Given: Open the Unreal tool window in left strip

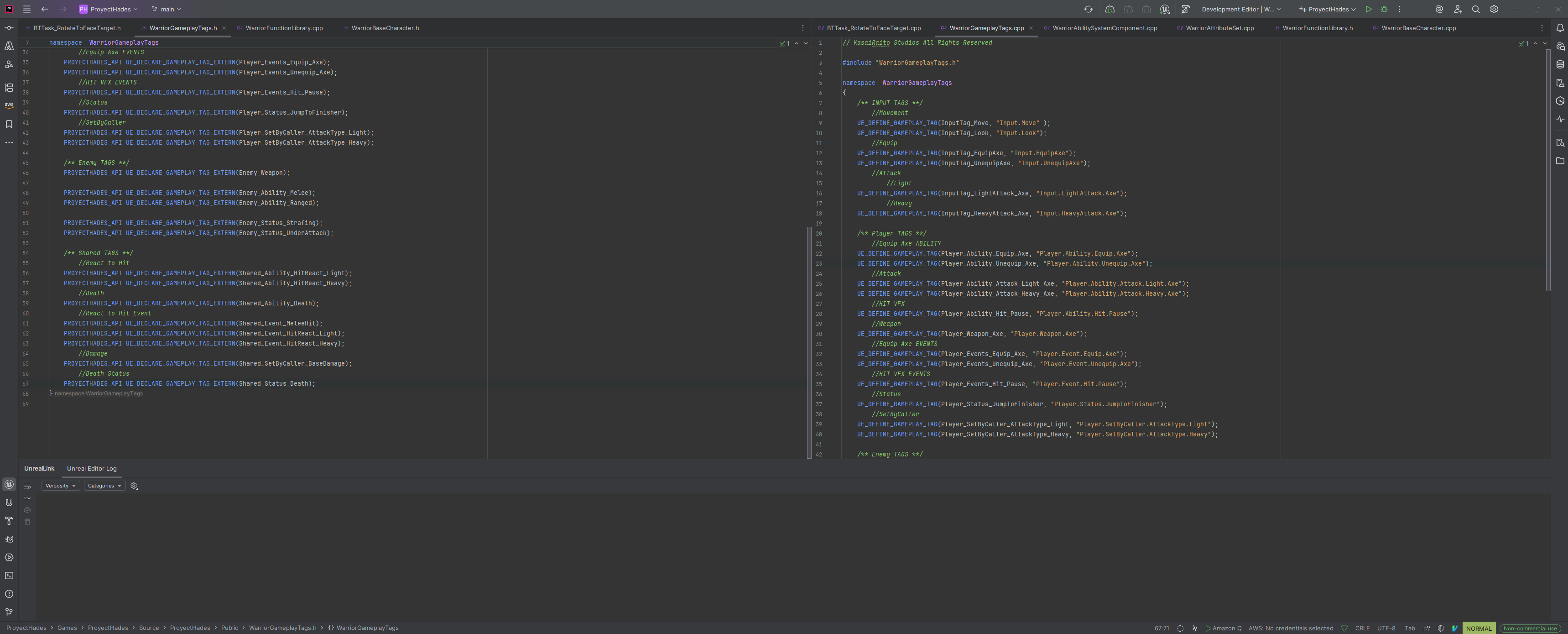Looking at the screenshot, I should (x=9, y=485).
